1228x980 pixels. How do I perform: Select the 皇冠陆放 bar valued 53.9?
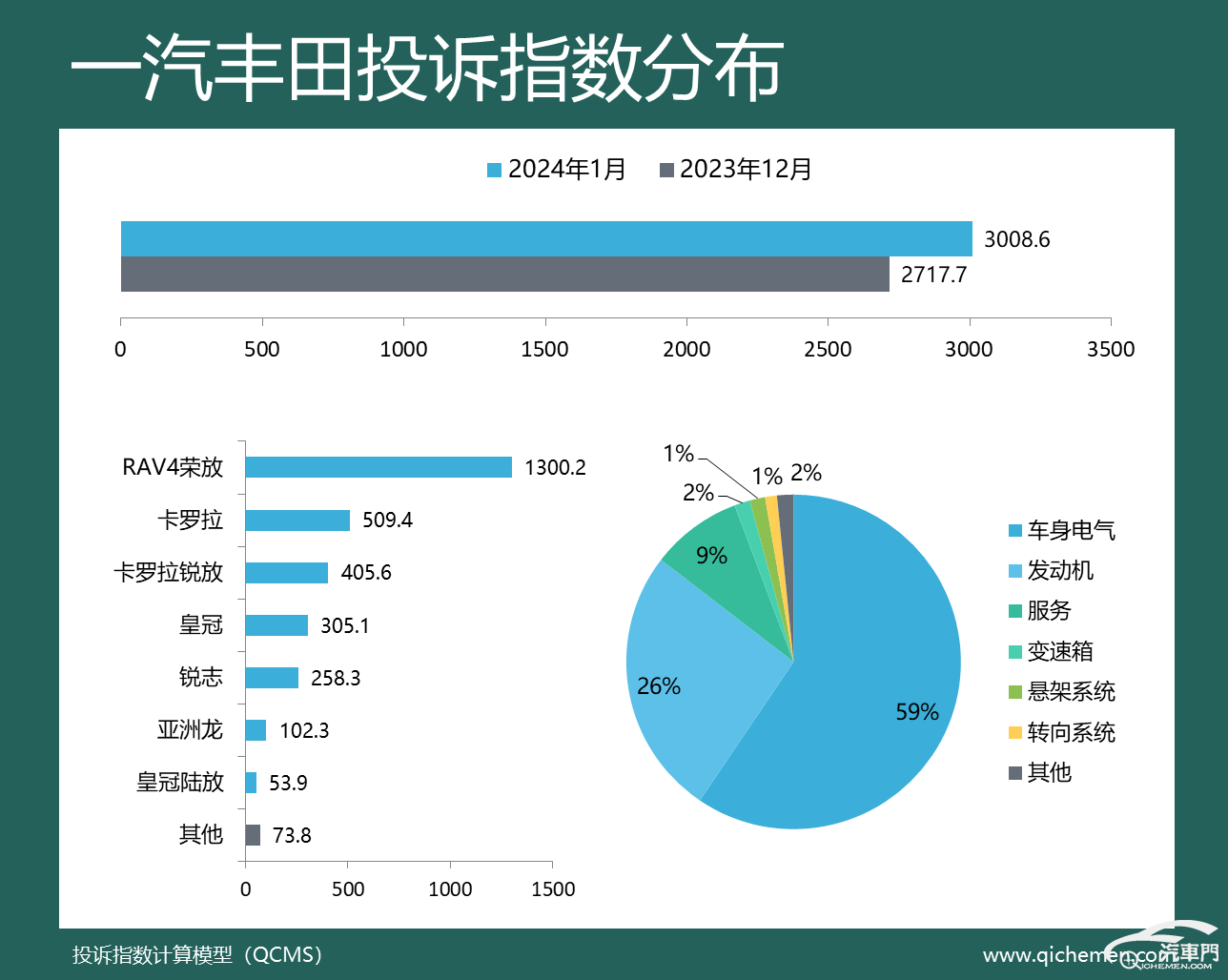click(251, 783)
